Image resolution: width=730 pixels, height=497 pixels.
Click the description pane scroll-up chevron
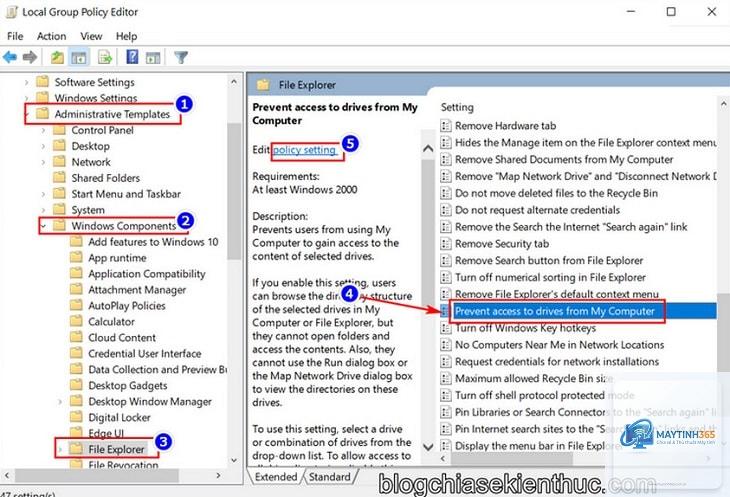click(x=428, y=149)
